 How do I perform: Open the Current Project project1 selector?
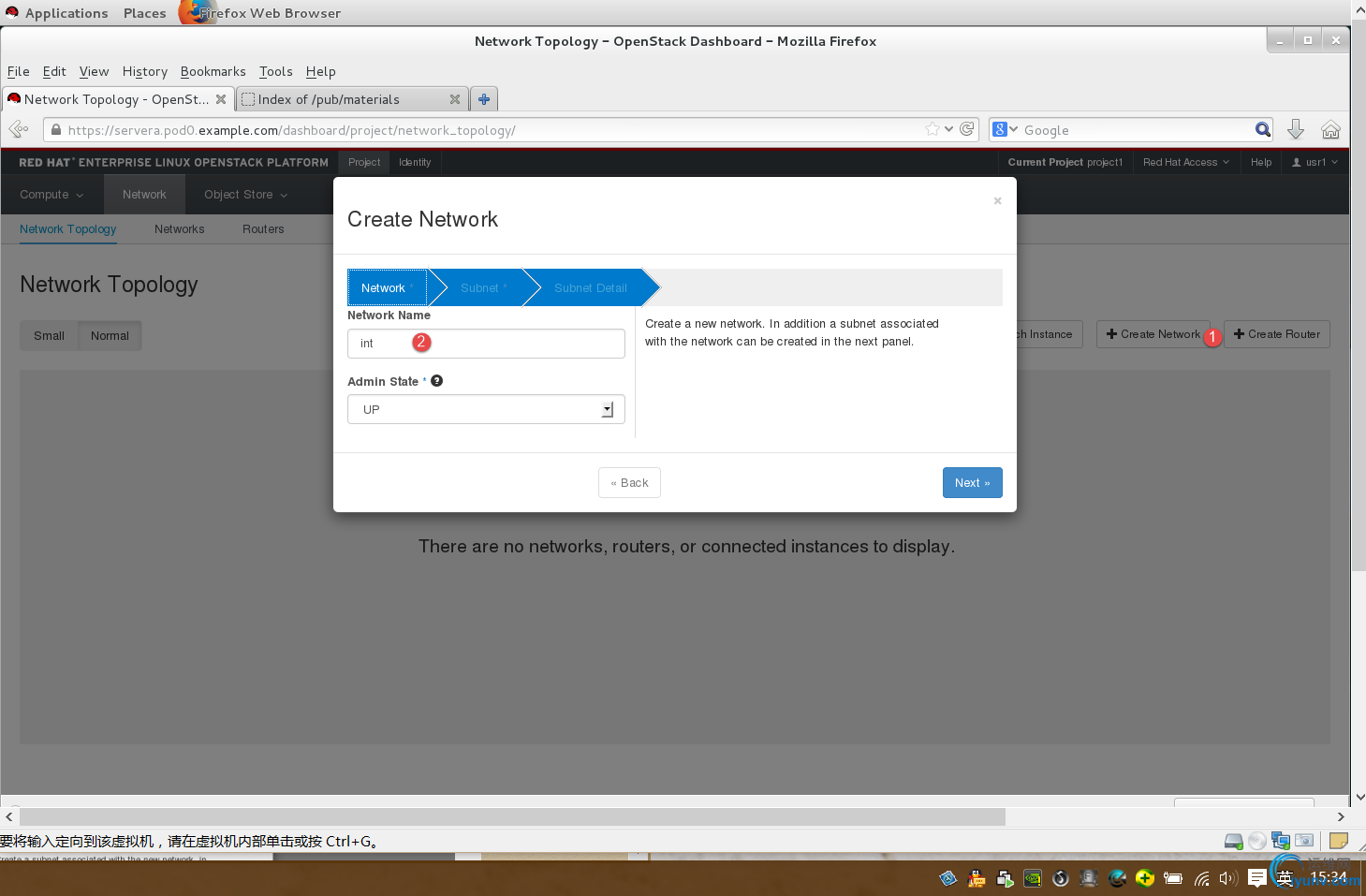pyautogui.click(x=1065, y=162)
